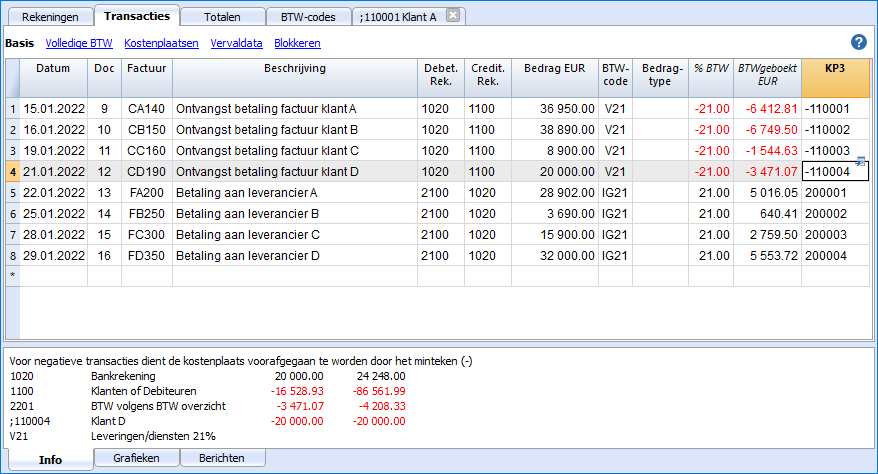Click ';110004' account in info panel
Screen dimensions: 878x474
click(x=30, y=421)
